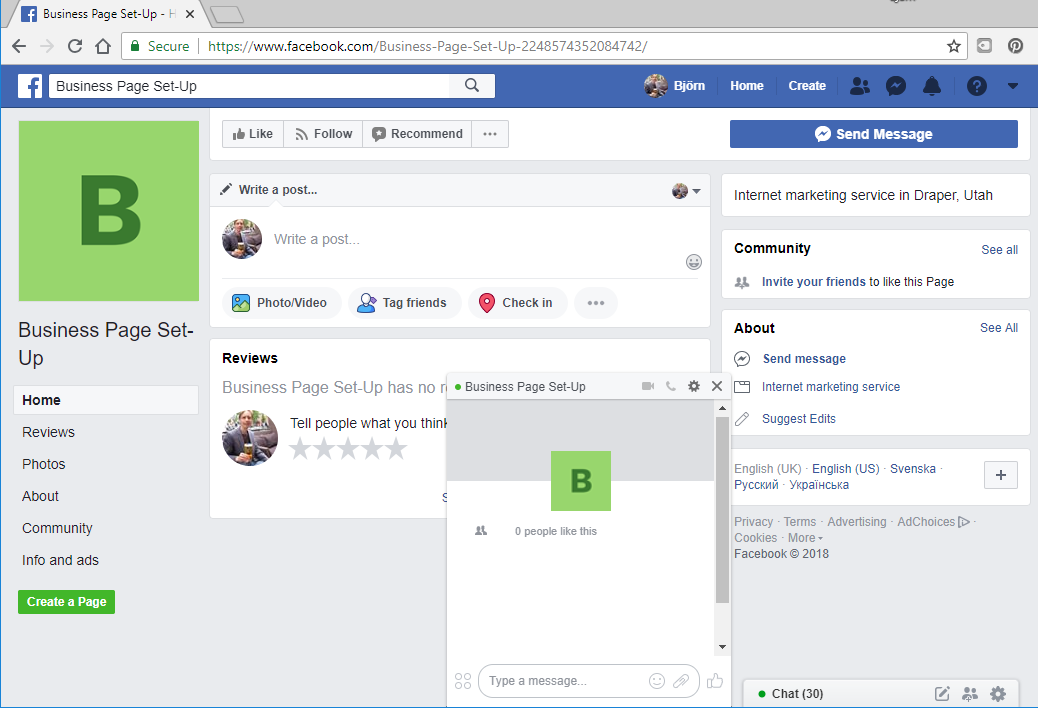Image resolution: width=1038 pixels, height=708 pixels.
Task: Open the Reviews tab in the left sidebar
Action: click(48, 432)
